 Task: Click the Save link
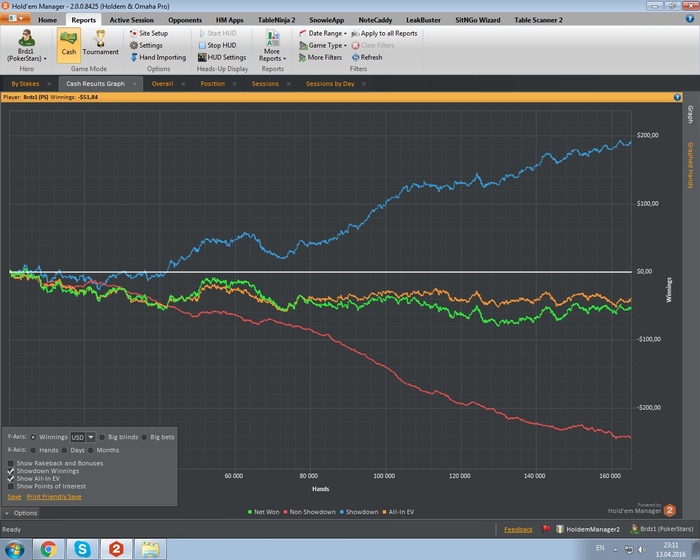14,497
